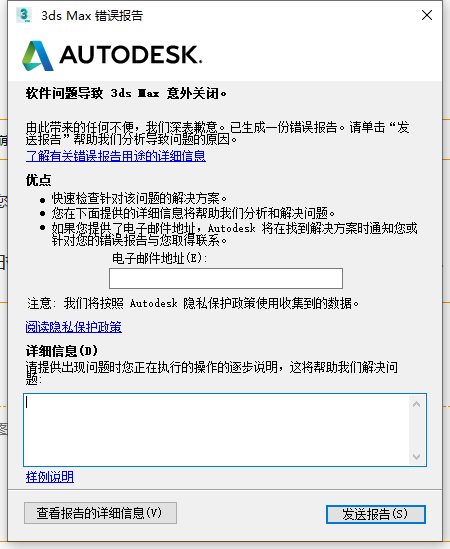450x549 pixels.
Task: Open the 样例说明 sample link
Action: [50, 477]
